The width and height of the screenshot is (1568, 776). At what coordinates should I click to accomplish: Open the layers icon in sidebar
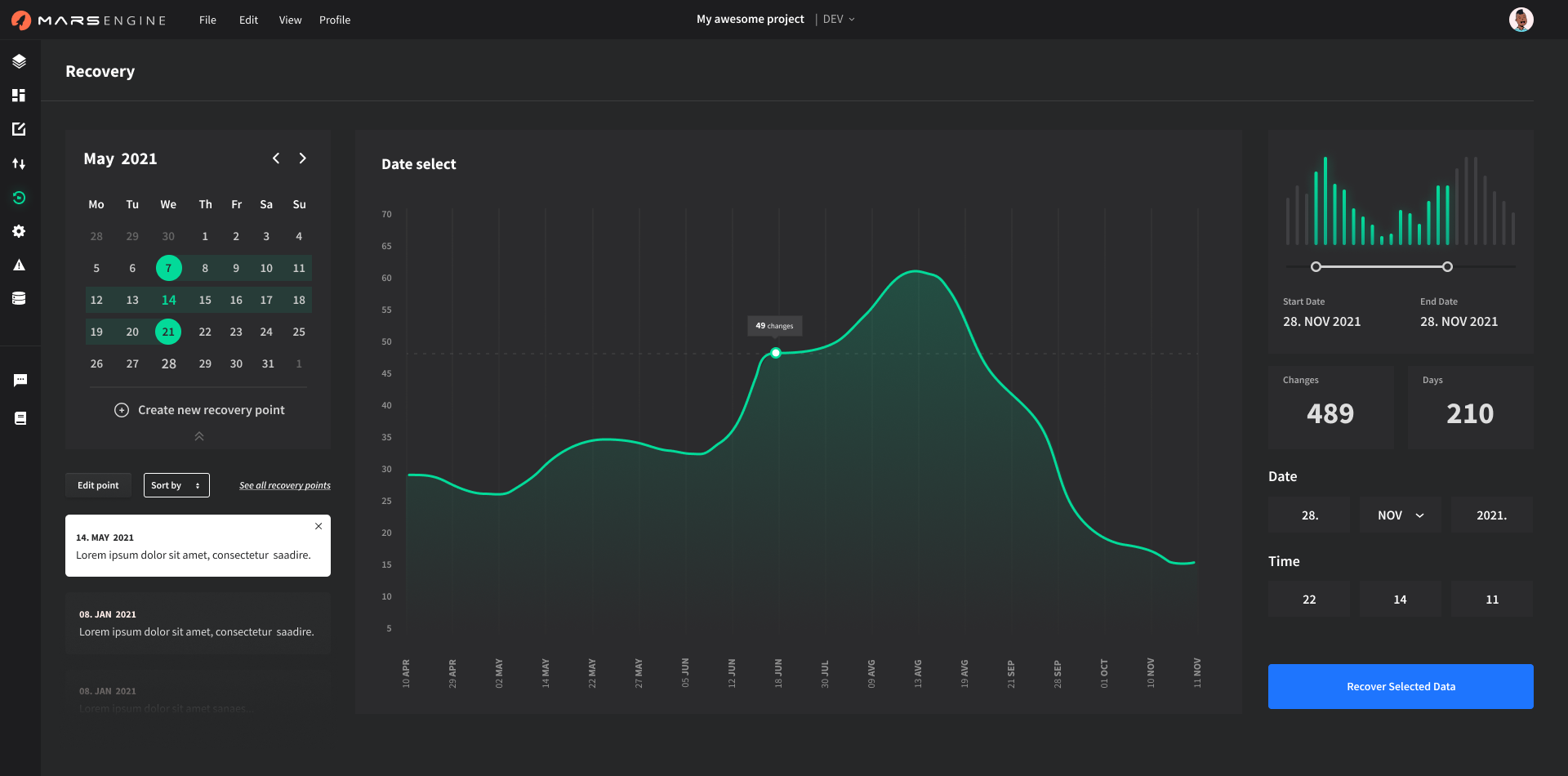click(19, 61)
